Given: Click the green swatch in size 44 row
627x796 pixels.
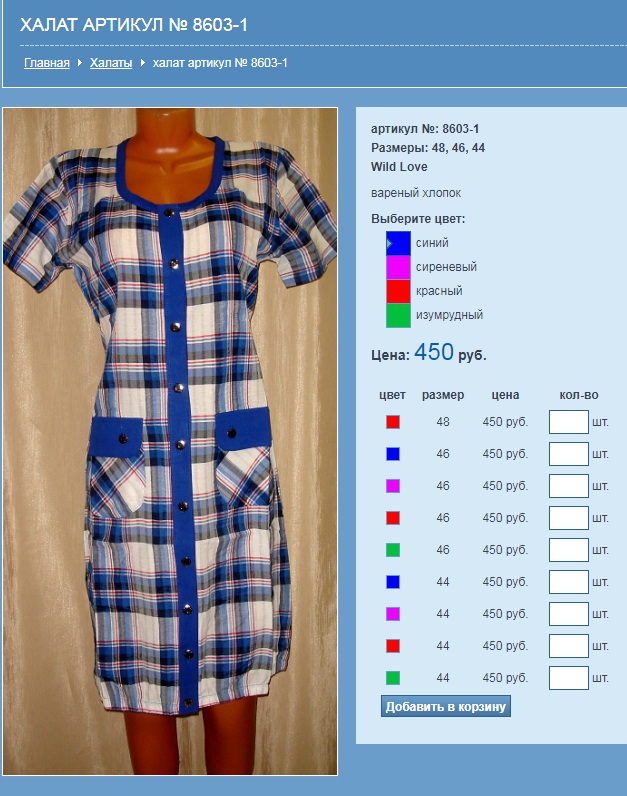Looking at the screenshot, I should pyautogui.click(x=393, y=678).
